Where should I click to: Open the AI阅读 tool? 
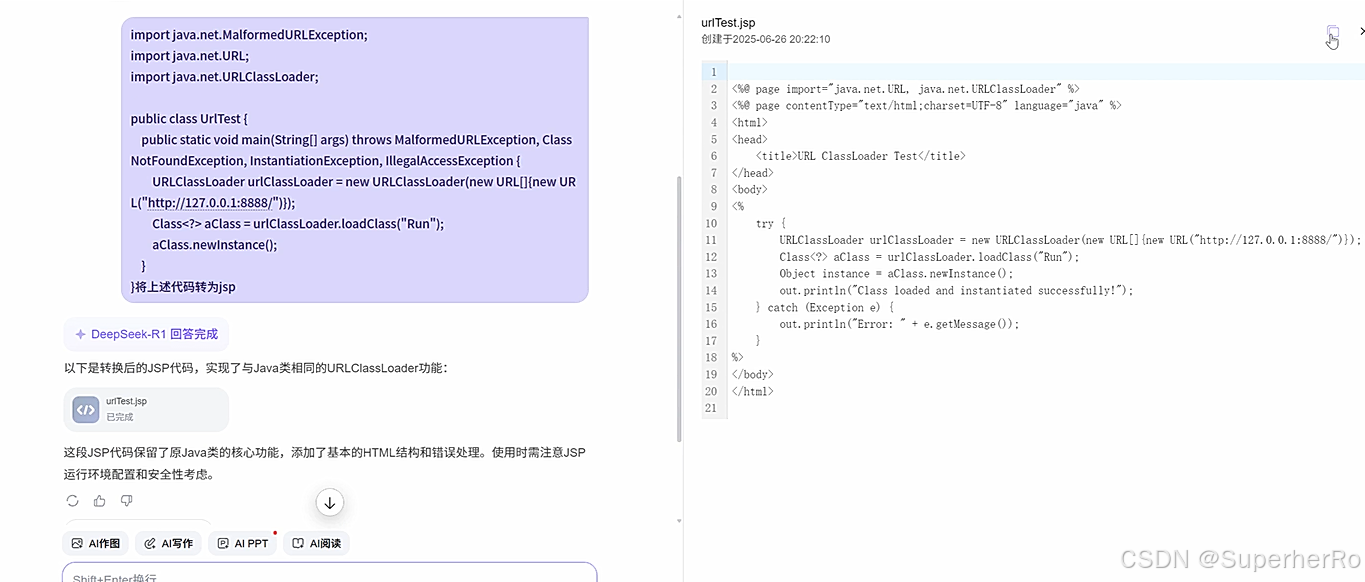tap(316, 543)
